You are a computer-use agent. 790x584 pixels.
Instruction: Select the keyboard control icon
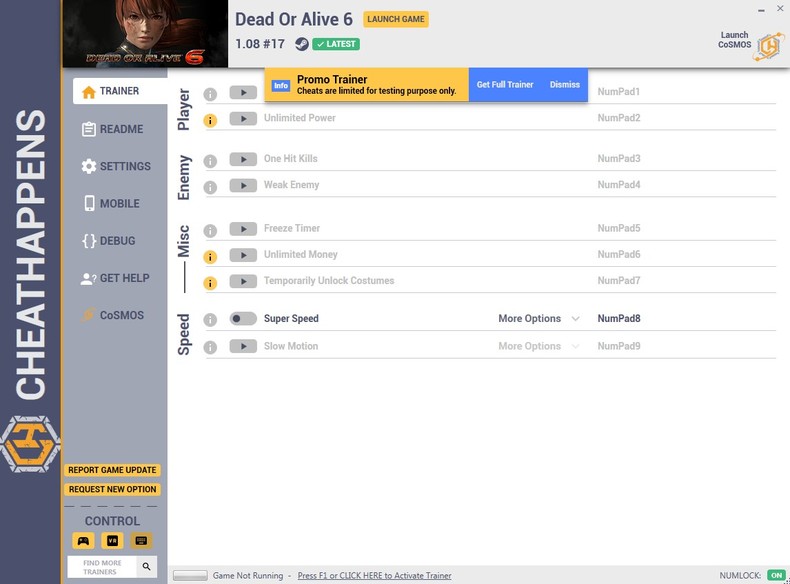(141, 541)
